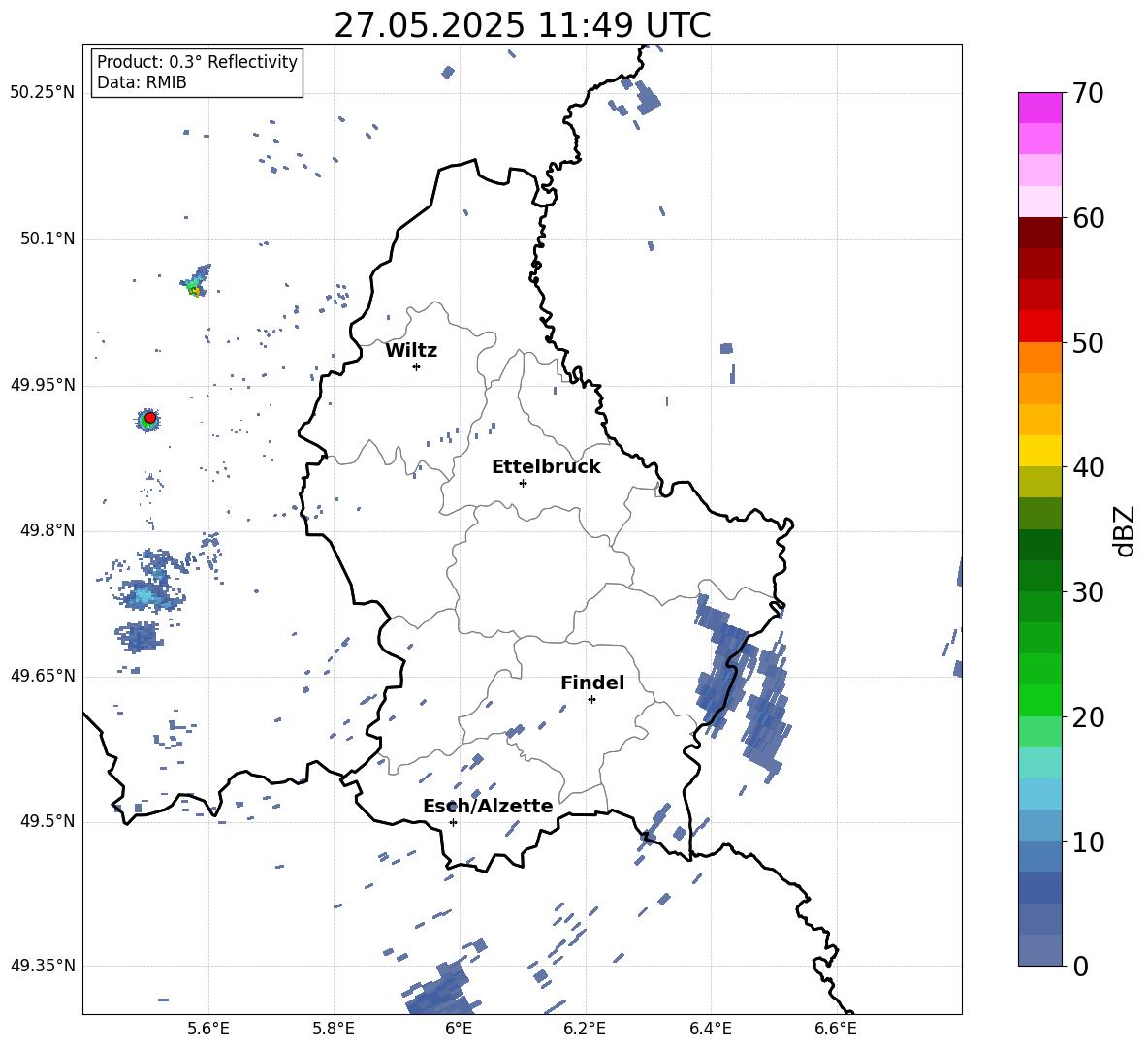This screenshot has height=1048, width=1148.
Task: Click the 6.2°E longitude tick label
Action: 585,1029
